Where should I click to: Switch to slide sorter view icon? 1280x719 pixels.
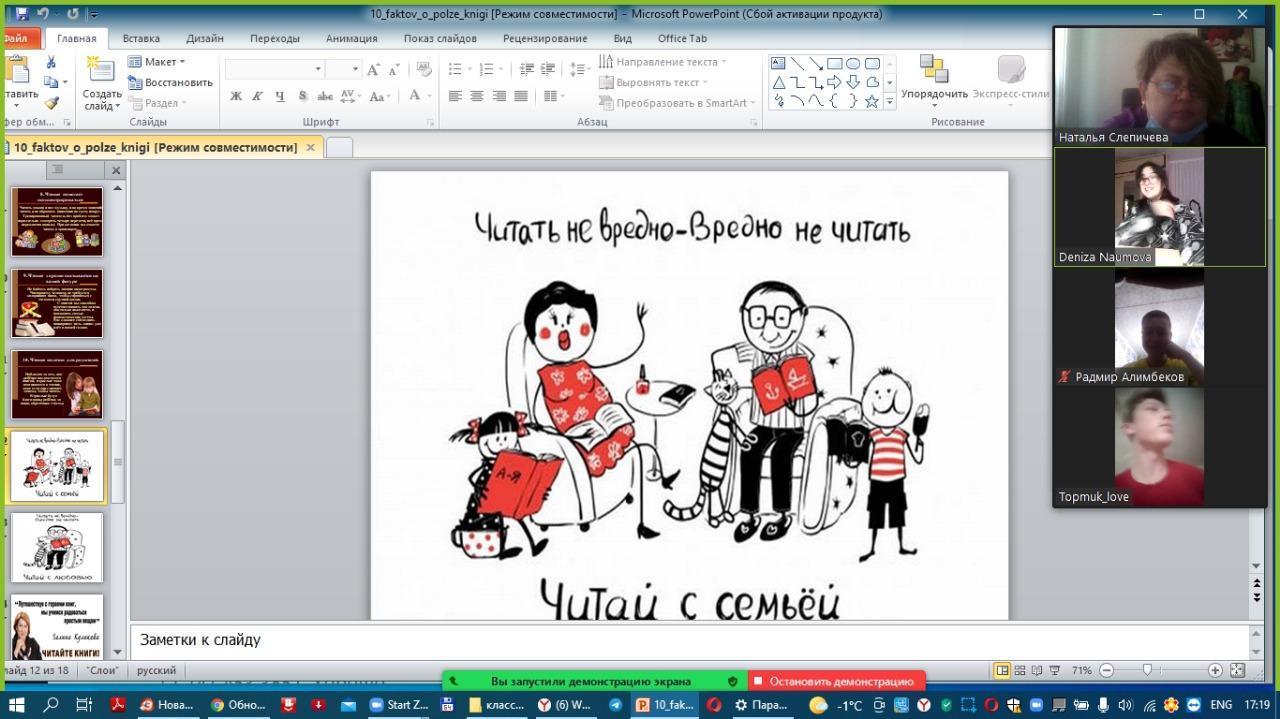tap(1019, 670)
